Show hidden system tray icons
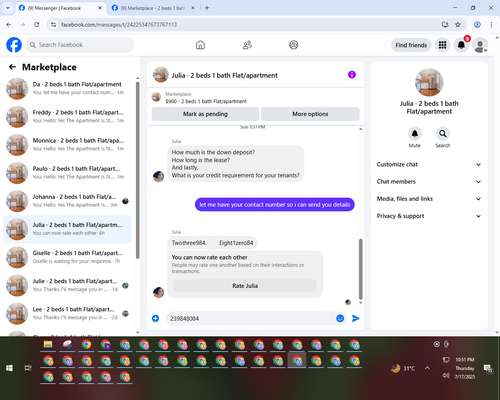The width and height of the screenshot is (500, 400). click(427, 368)
